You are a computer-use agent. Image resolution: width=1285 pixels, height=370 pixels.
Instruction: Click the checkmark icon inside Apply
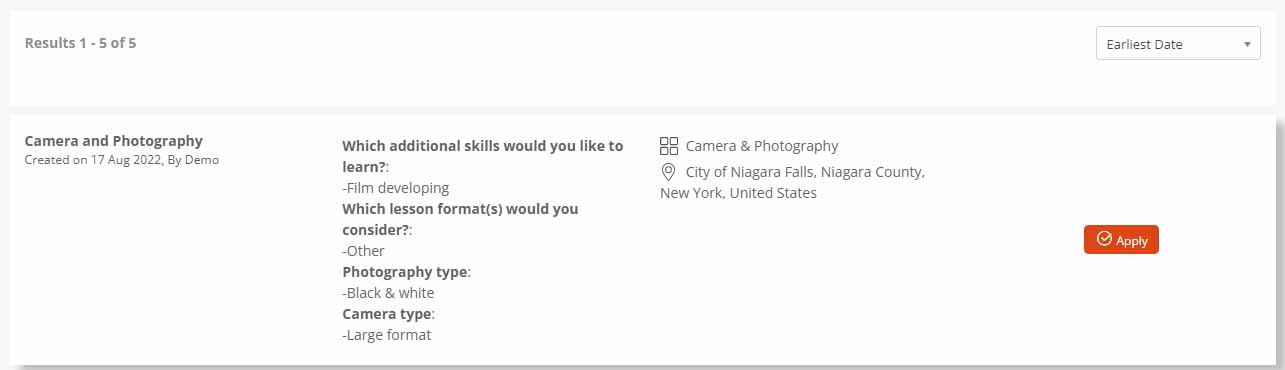[1104, 239]
